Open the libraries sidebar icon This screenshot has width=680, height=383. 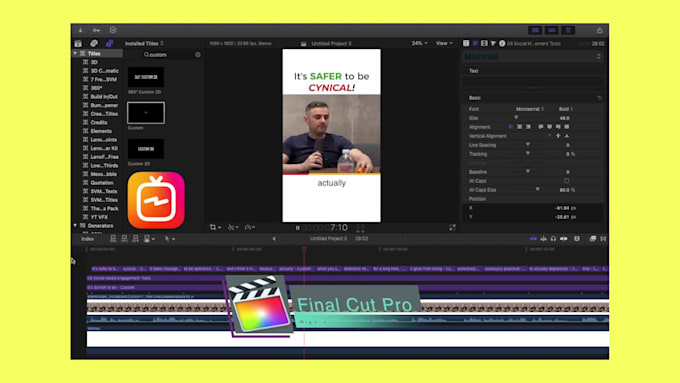tap(78, 43)
